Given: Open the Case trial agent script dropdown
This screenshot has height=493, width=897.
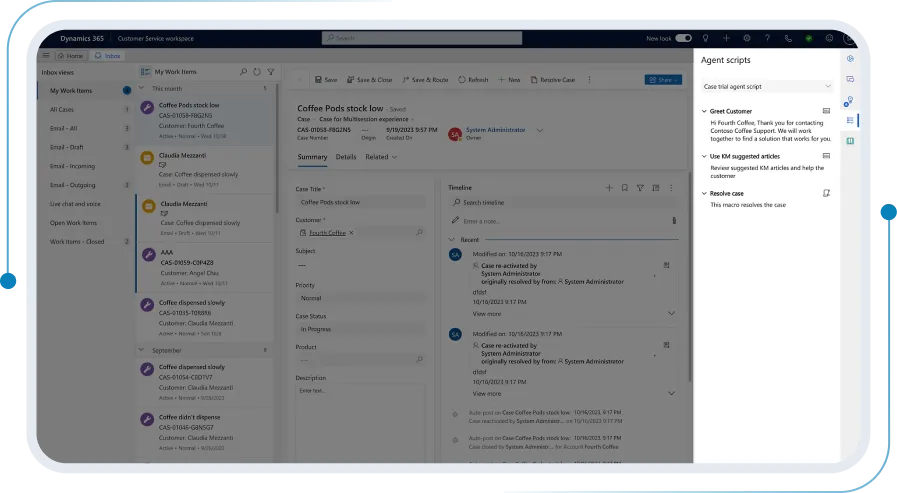Looking at the screenshot, I should 767,86.
